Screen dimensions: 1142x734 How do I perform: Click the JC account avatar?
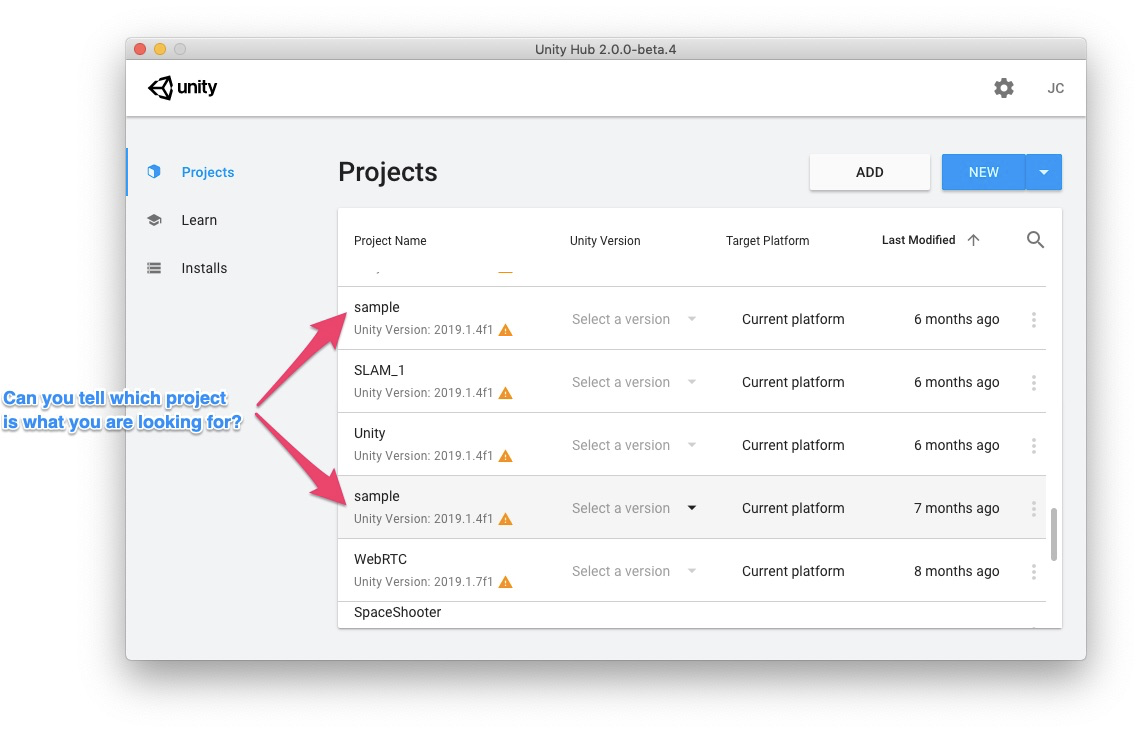click(1055, 88)
